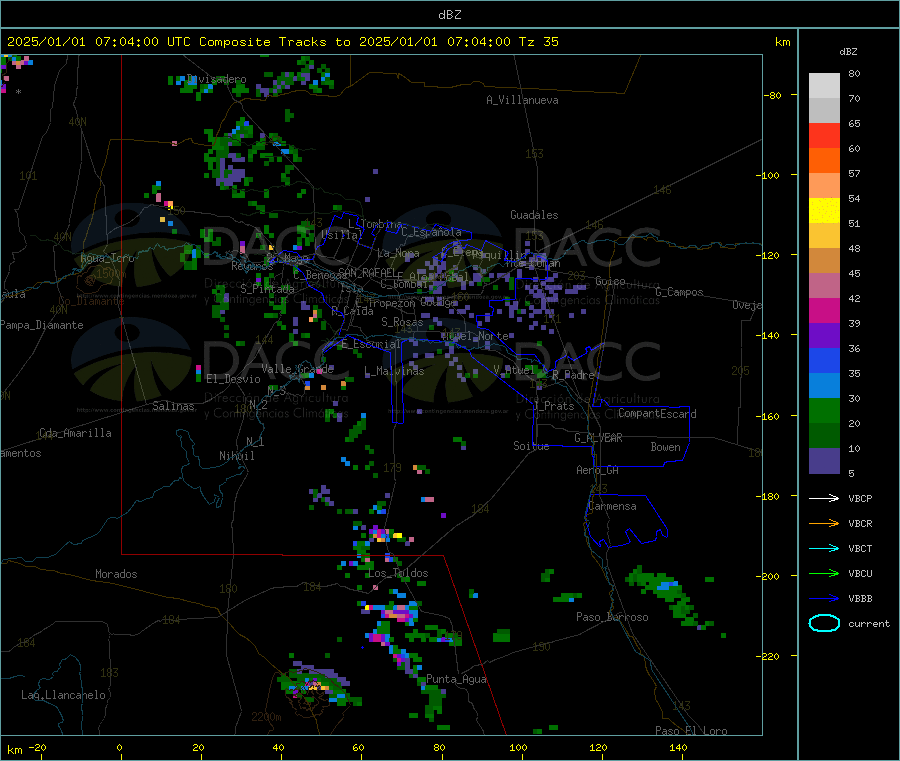Click the 'L_Malvinas' map label
The width and height of the screenshot is (900, 761).
click(x=394, y=371)
